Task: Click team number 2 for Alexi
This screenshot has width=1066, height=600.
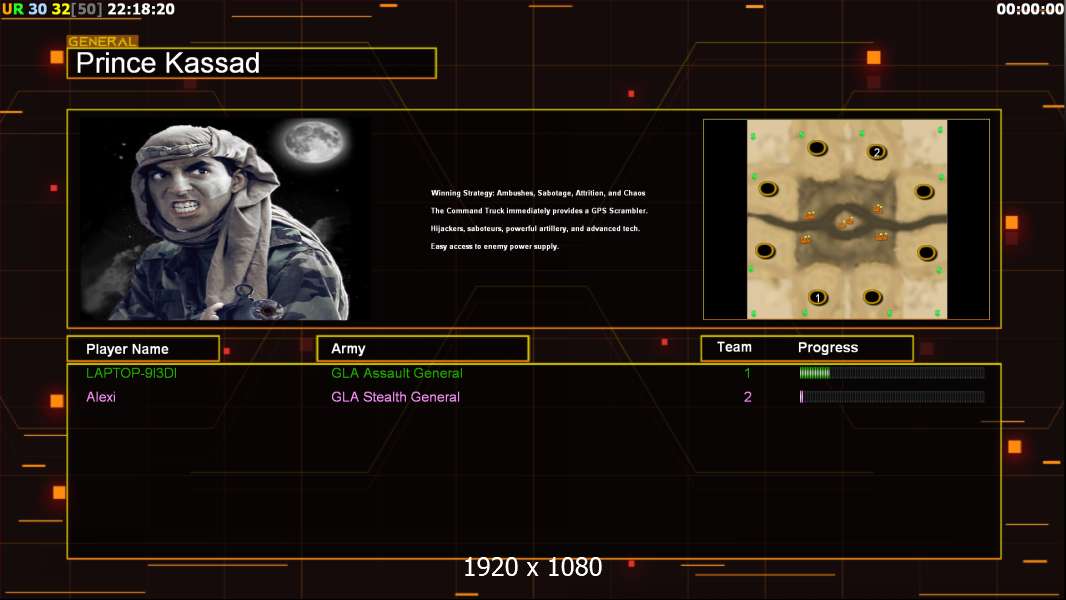Action: click(747, 397)
